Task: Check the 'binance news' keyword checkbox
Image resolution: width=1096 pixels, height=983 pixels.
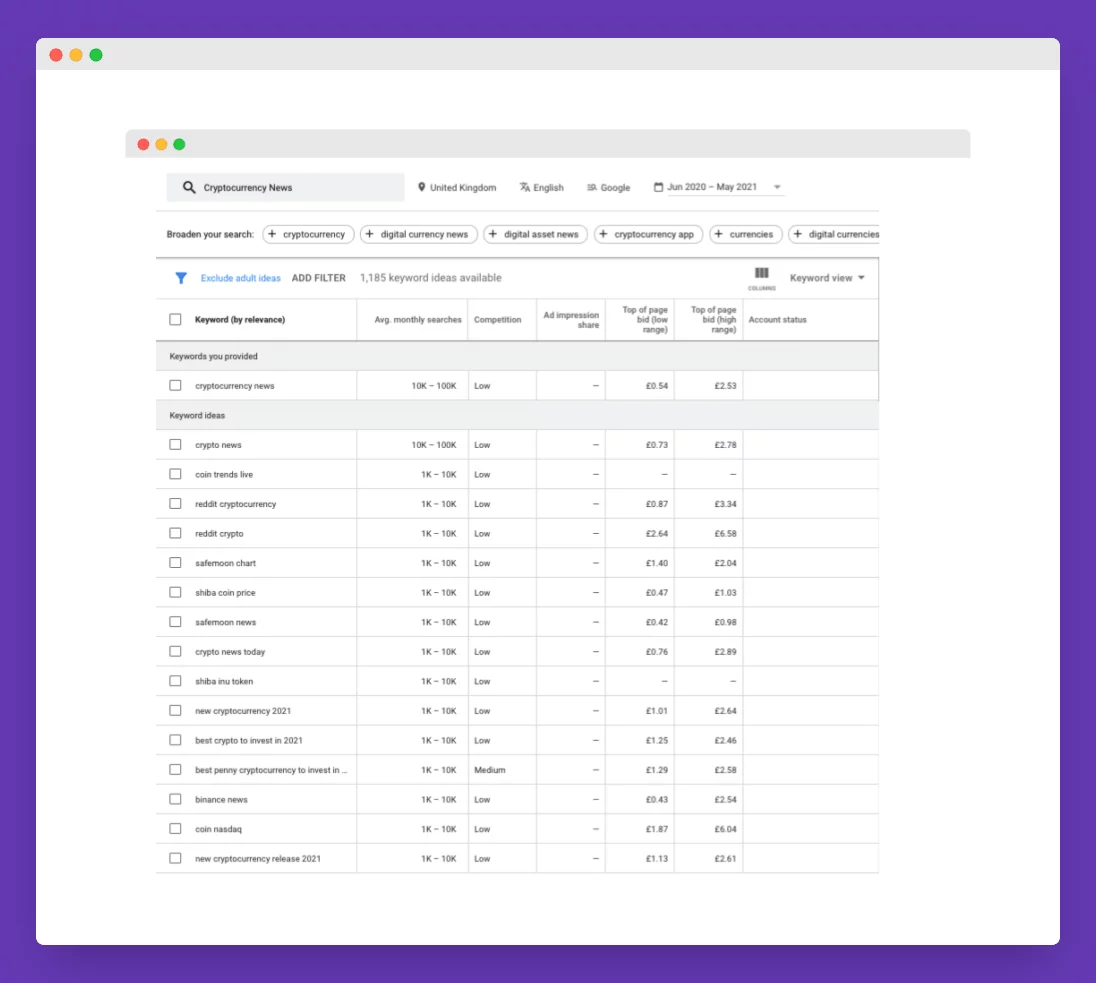Action: tap(175, 800)
